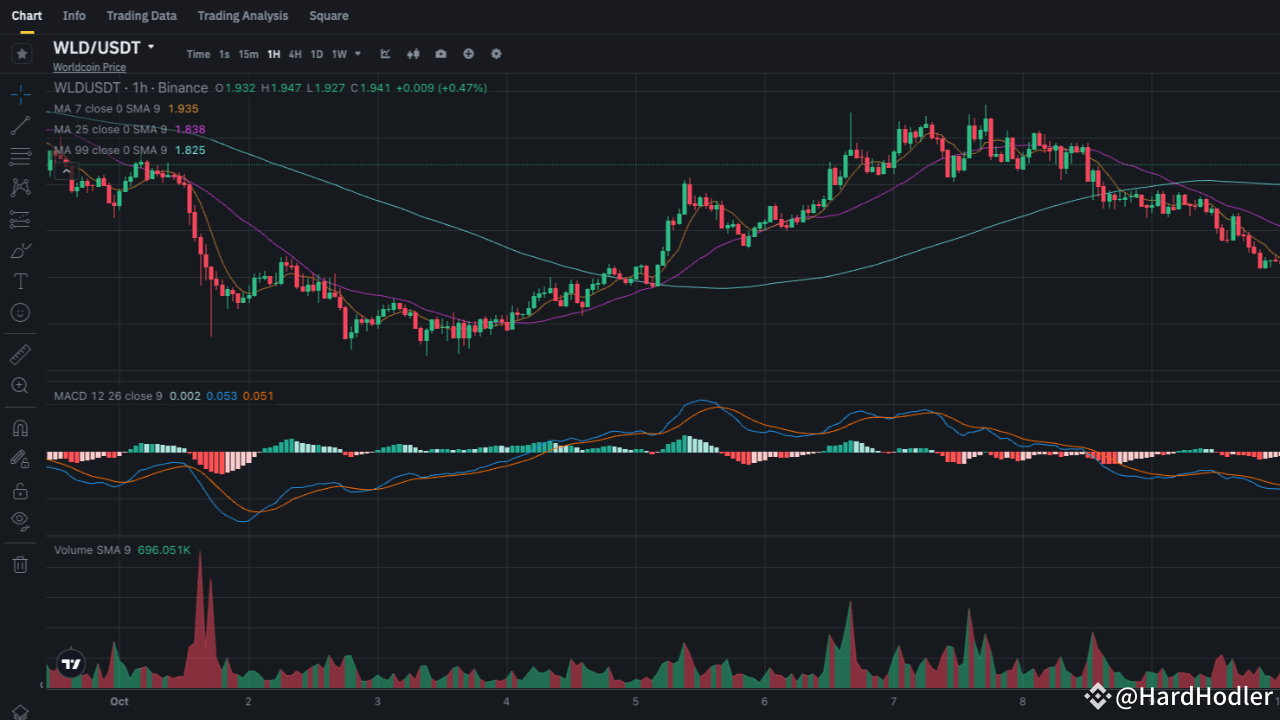Select the trend line drawing tool
Screen dimensions: 1280x720
(x=20, y=125)
